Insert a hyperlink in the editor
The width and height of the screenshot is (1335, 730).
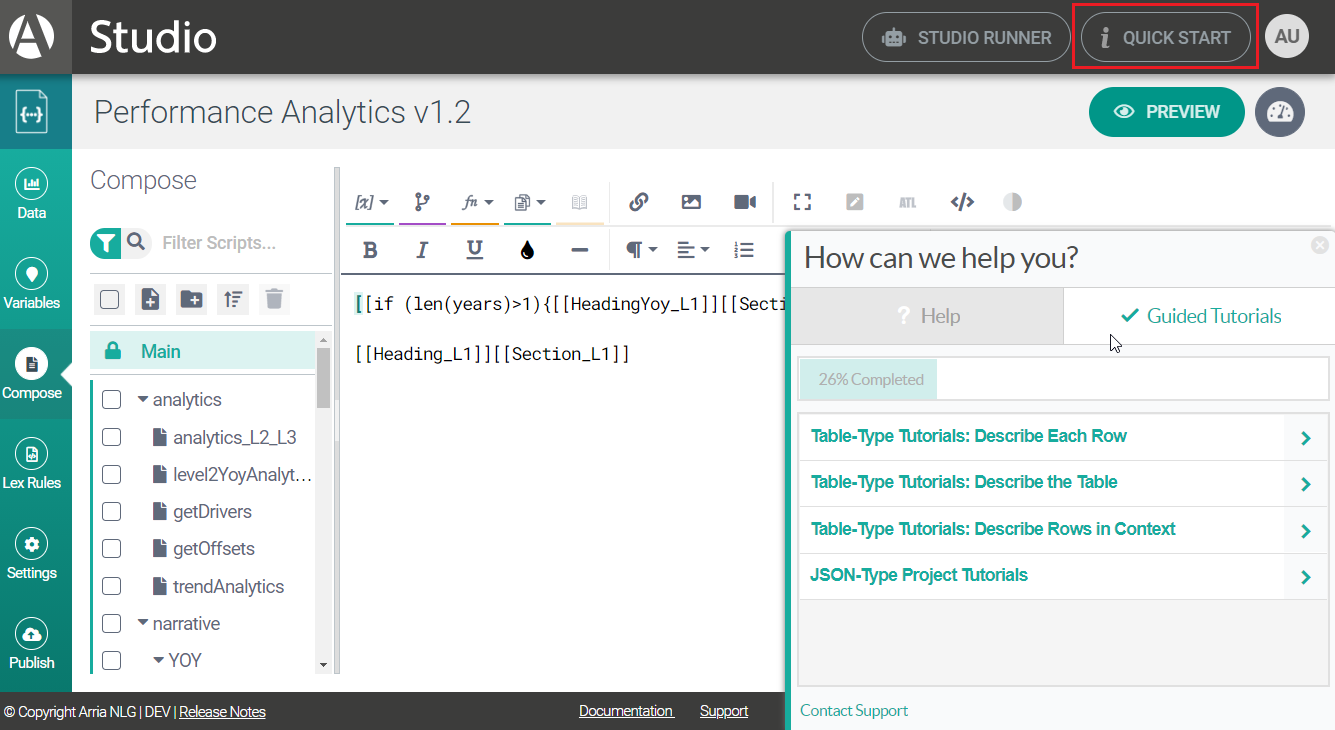coord(638,202)
